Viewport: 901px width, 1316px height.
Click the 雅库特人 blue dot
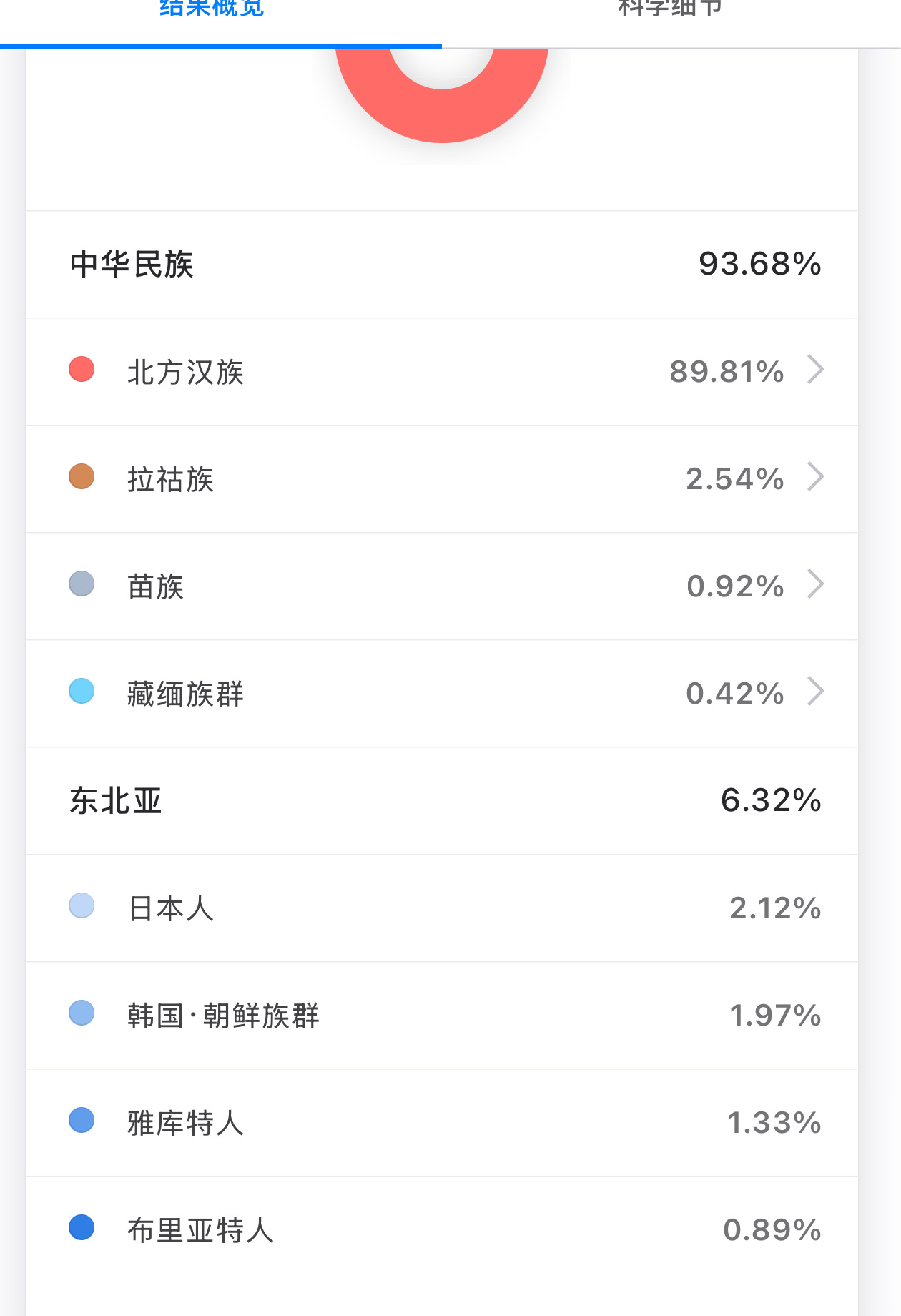pyautogui.click(x=82, y=1121)
